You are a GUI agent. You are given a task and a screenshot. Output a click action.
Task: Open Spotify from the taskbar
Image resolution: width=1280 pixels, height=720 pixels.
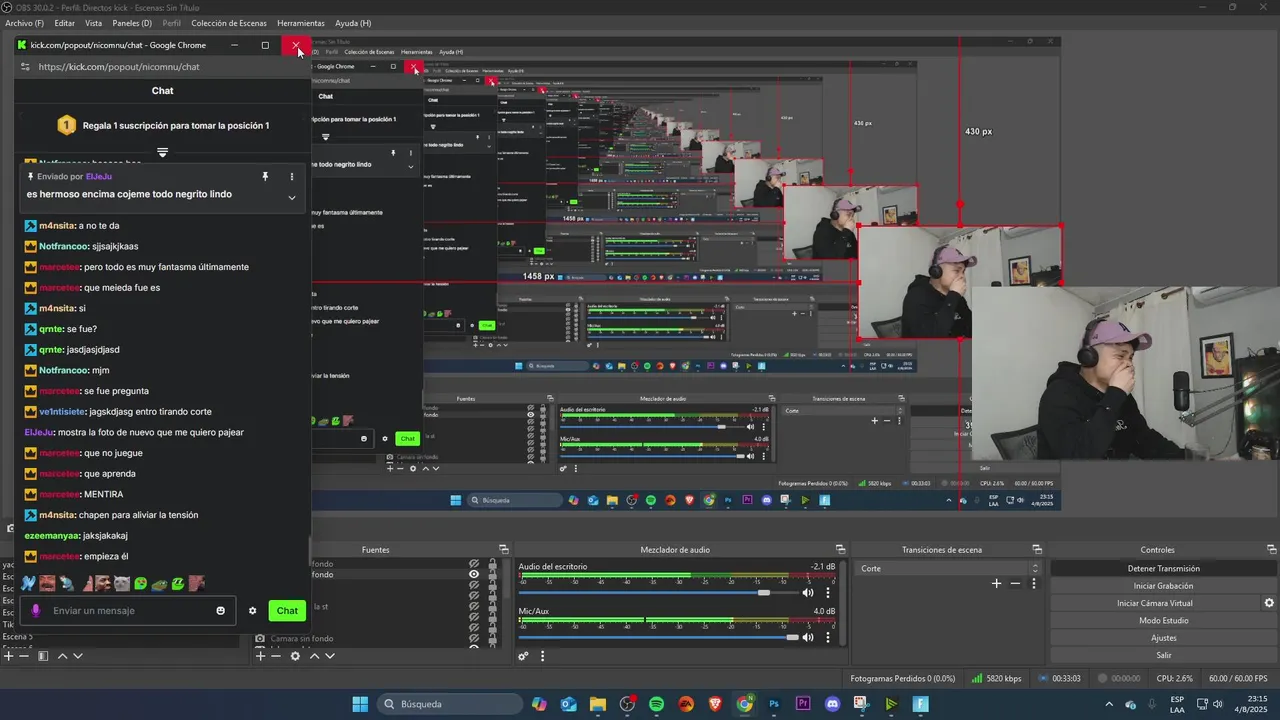pyautogui.click(x=657, y=704)
